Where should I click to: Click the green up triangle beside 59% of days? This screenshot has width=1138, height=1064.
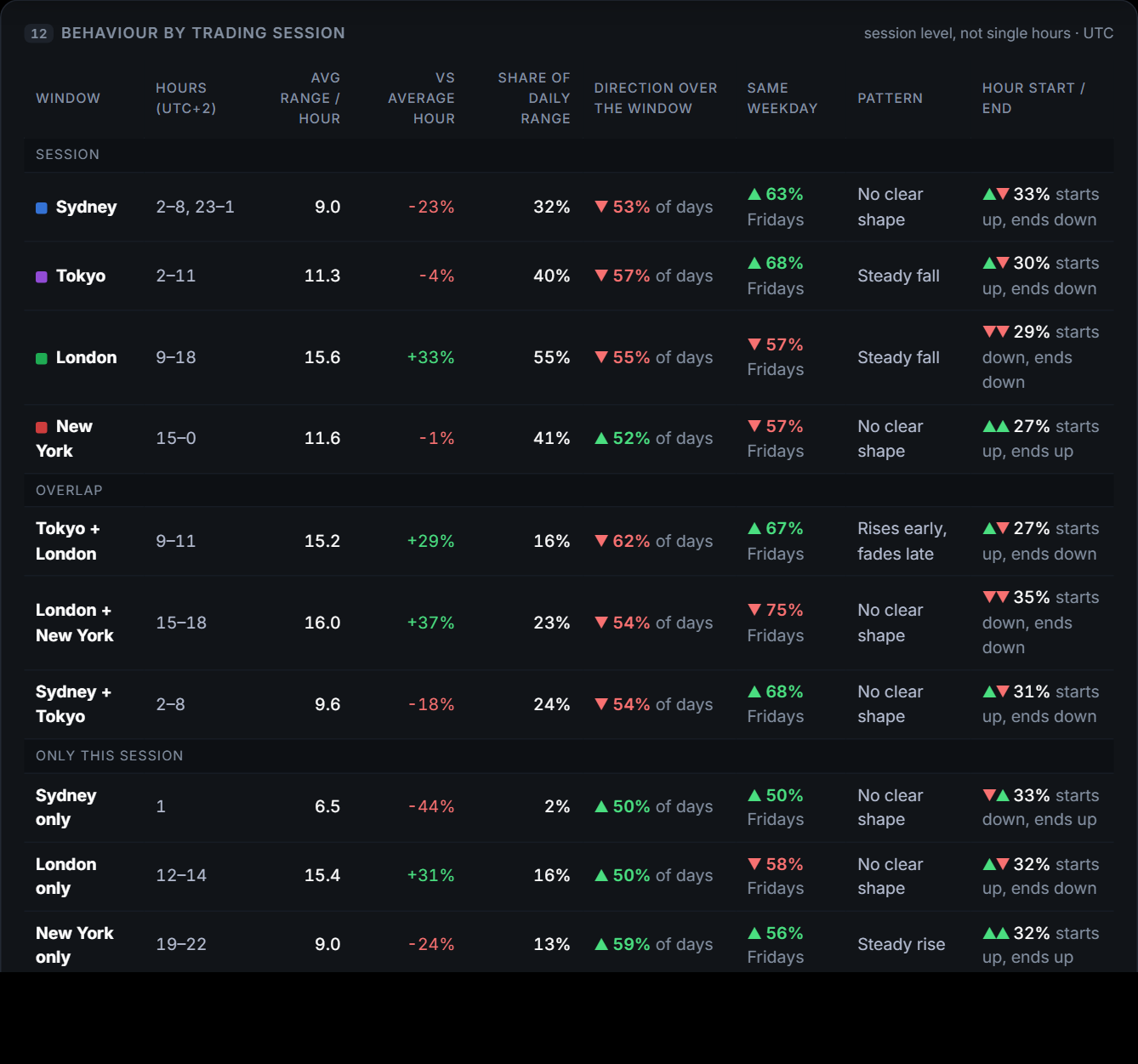coord(601,944)
